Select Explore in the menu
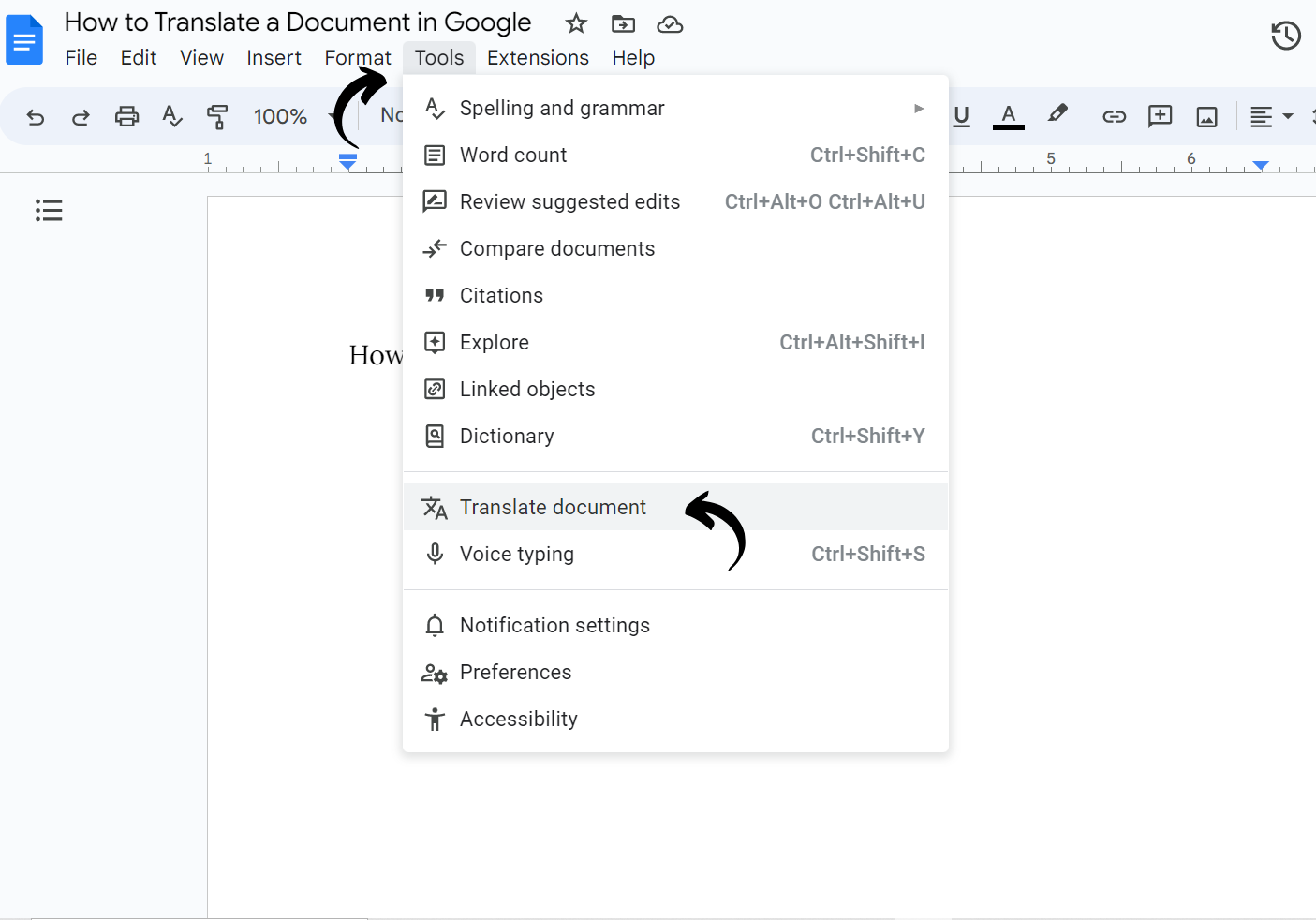 tap(675, 342)
